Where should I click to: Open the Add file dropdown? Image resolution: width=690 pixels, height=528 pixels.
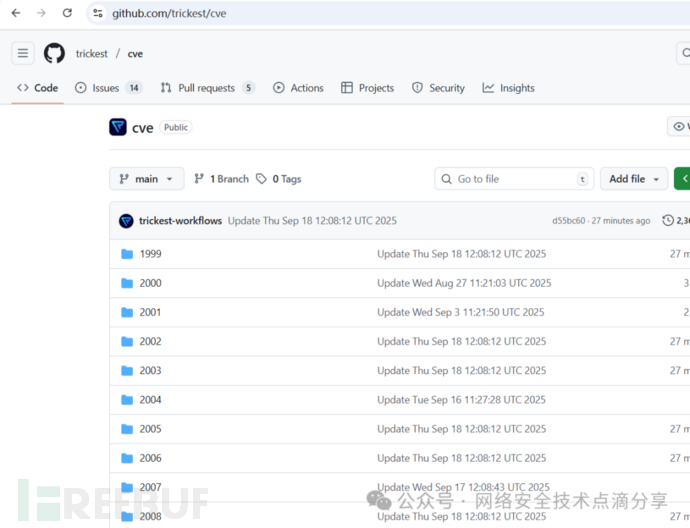coord(634,179)
